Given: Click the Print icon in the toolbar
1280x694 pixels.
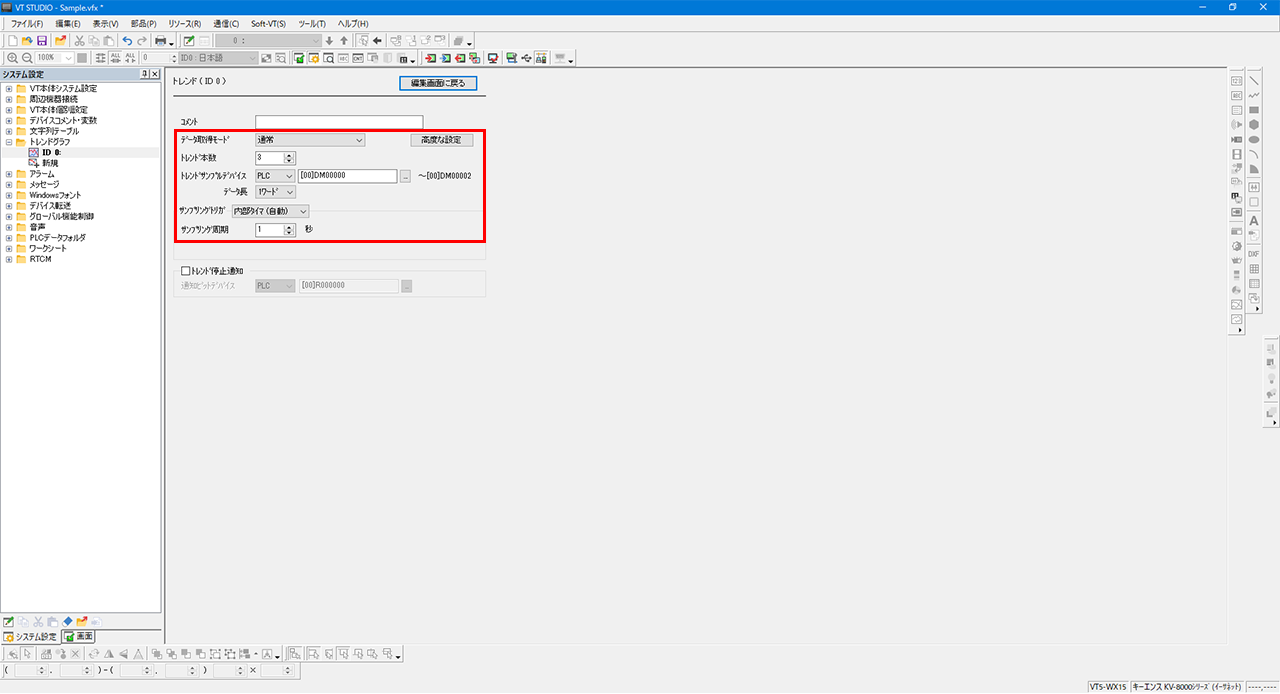Looking at the screenshot, I should click(x=160, y=41).
